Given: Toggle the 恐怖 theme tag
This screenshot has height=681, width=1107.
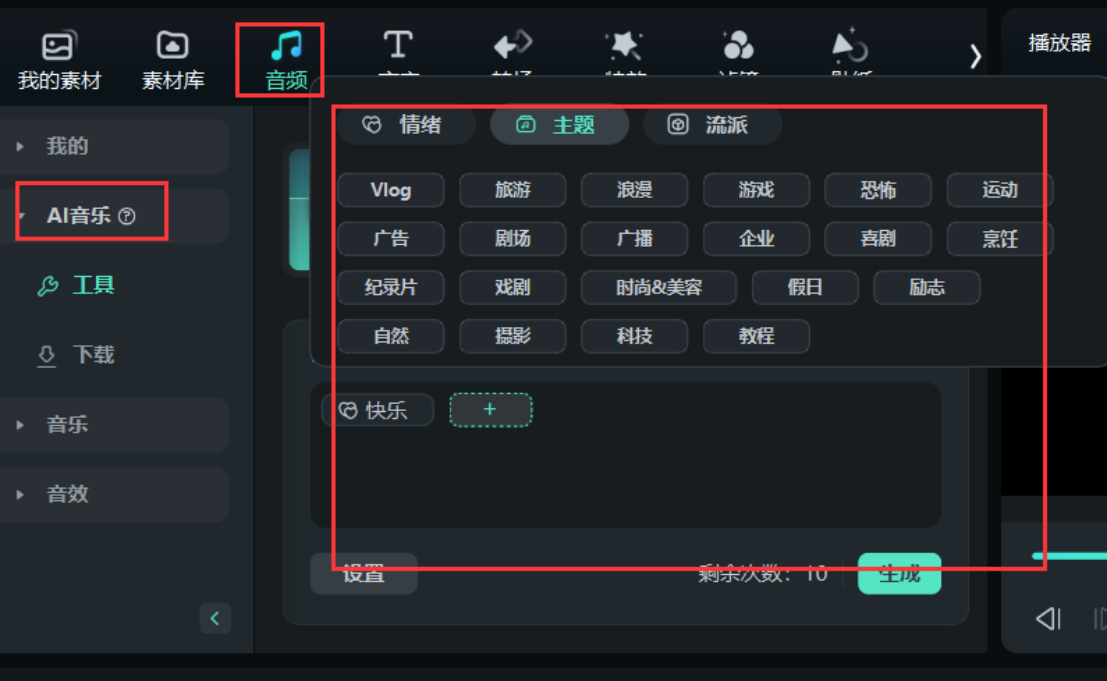Looking at the screenshot, I should 877,190.
